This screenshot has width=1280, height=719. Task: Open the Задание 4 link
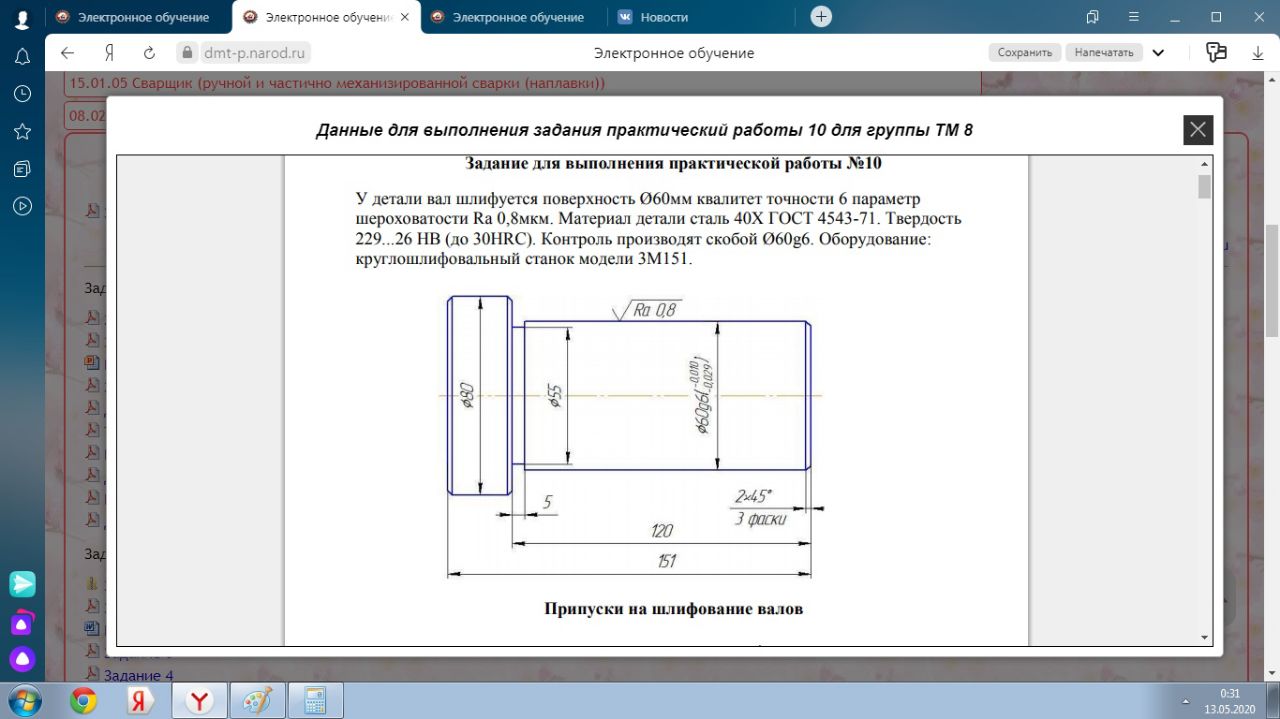[x=138, y=676]
